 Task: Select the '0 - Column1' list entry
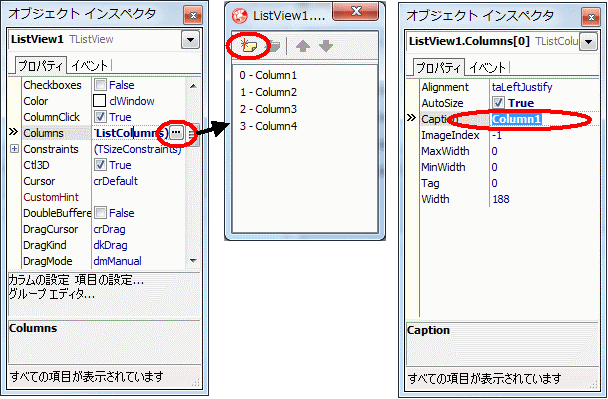click(268, 75)
